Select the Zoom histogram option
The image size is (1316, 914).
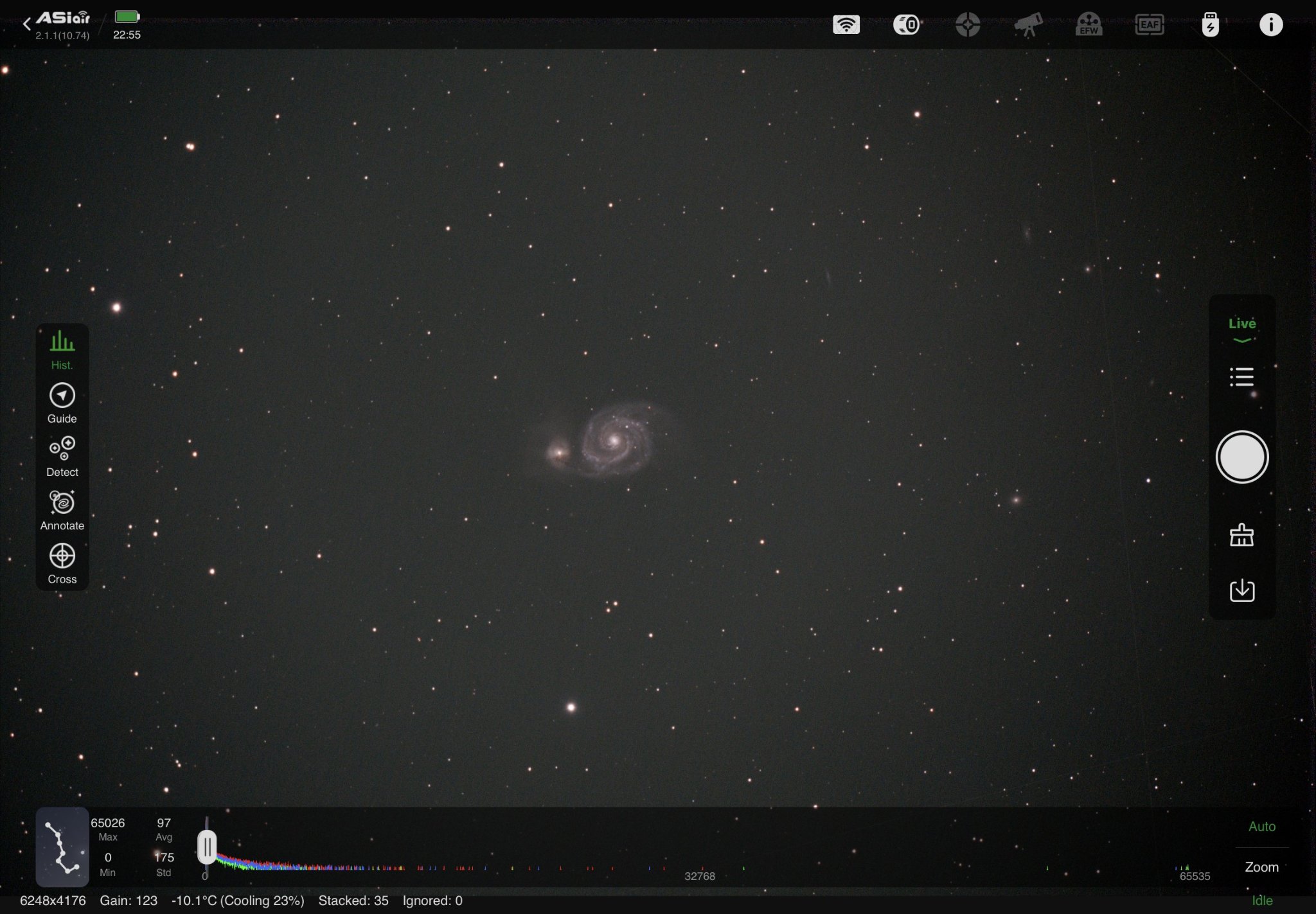coord(1261,867)
